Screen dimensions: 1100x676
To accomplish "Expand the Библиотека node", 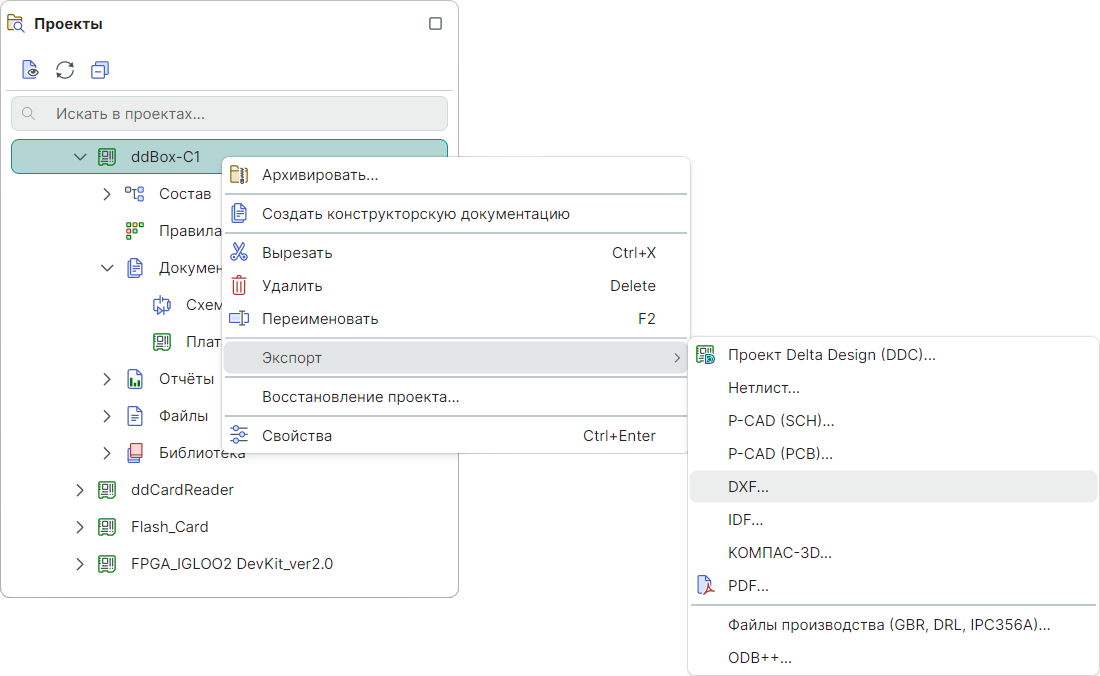I will click(x=107, y=454).
